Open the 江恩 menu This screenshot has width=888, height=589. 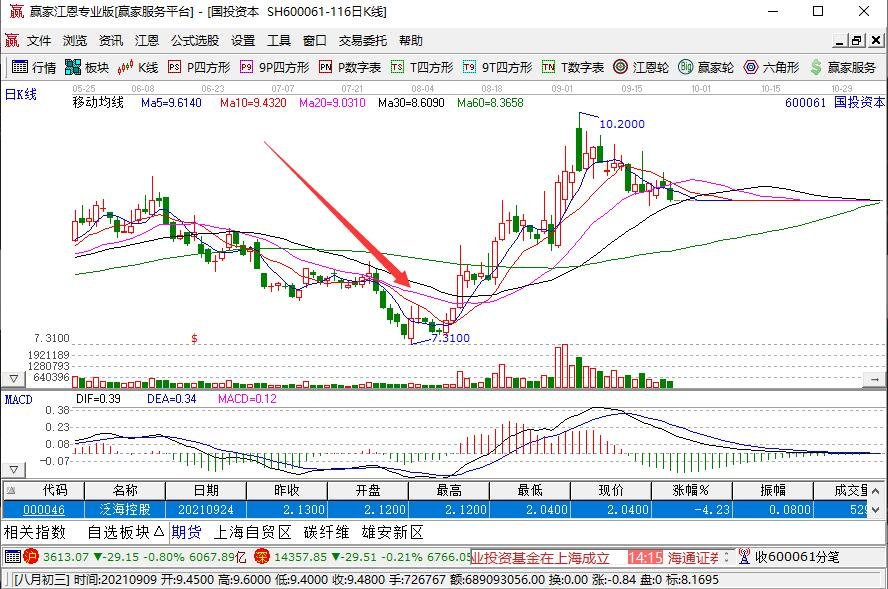coord(147,41)
